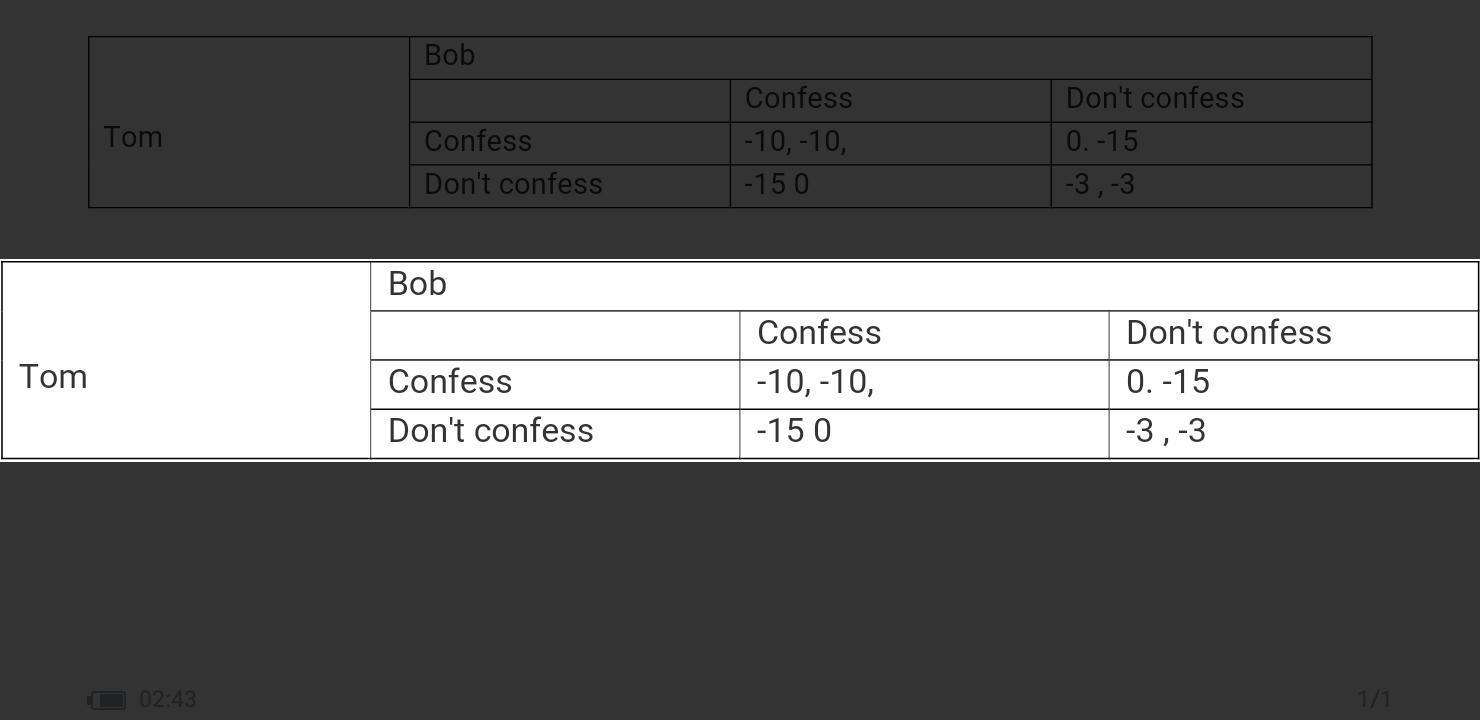The height and width of the screenshot is (720, 1480).
Task: Click the empty header cell in zoomed table
Action: coord(555,335)
